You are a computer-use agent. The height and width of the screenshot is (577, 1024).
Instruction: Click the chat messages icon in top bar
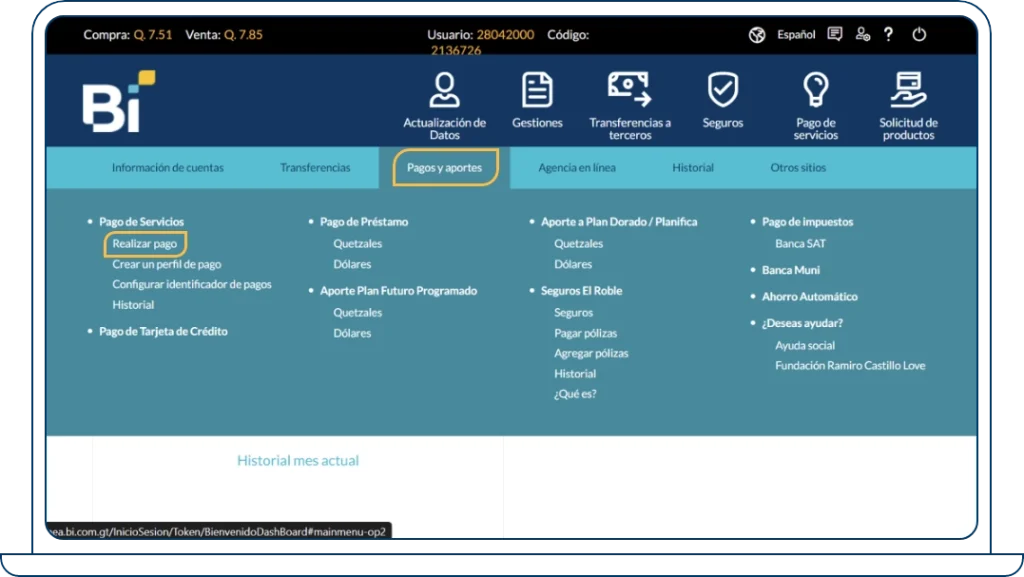835,34
